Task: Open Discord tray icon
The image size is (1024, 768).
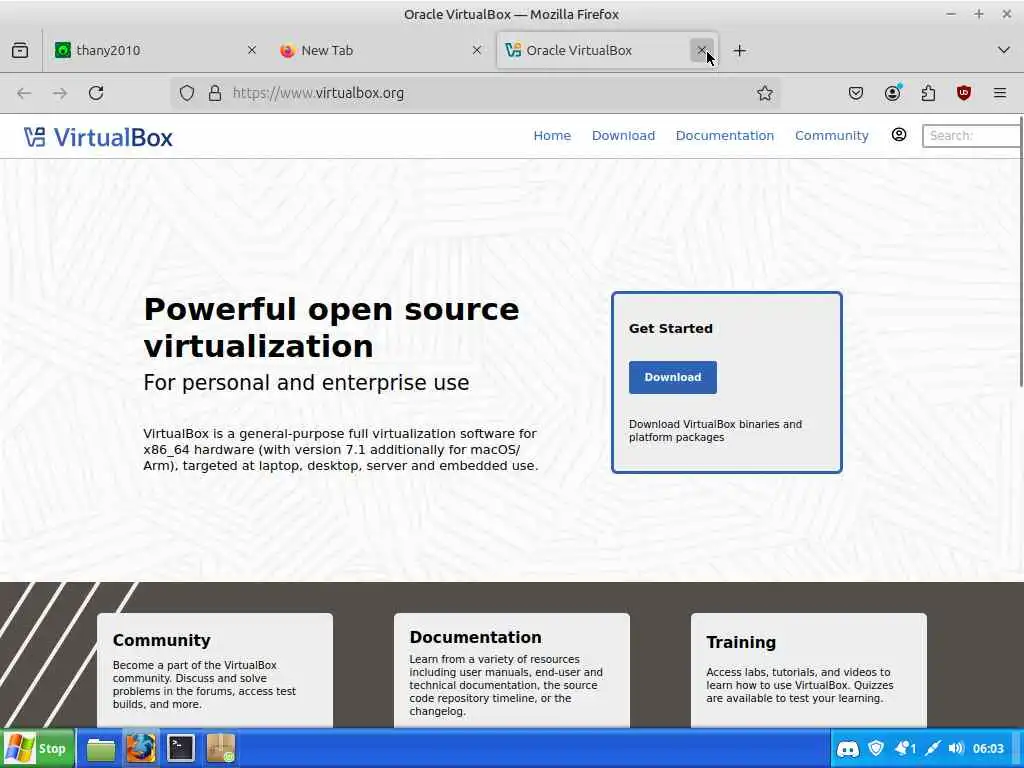Action: pyautogui.click(x=848, y=748)
